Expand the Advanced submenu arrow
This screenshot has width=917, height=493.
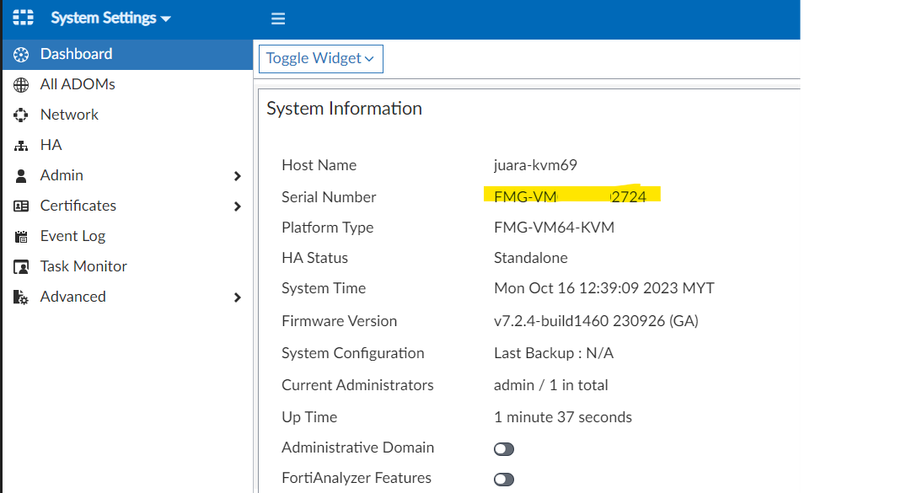(x=237, y=298)
